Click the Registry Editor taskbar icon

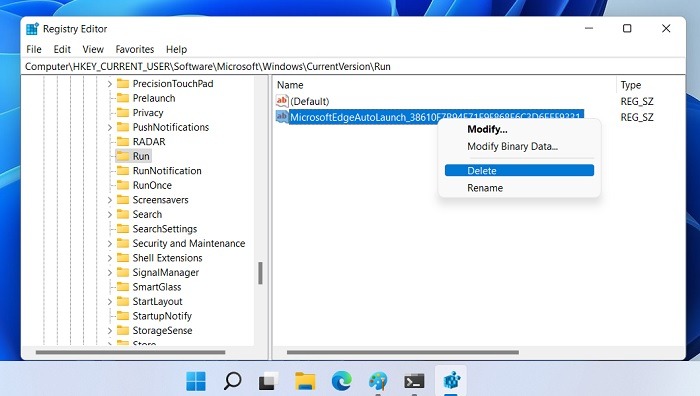tap(451, 381)
